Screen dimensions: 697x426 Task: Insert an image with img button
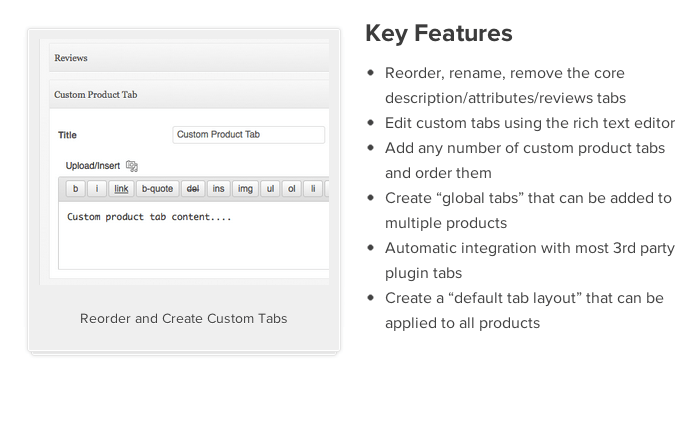click(x=245, y=188)
